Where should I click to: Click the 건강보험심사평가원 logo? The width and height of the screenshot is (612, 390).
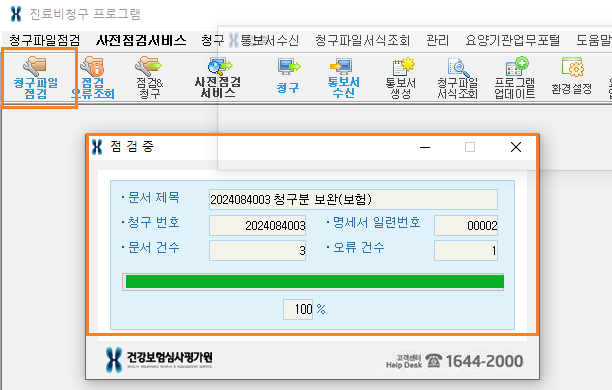159,360
